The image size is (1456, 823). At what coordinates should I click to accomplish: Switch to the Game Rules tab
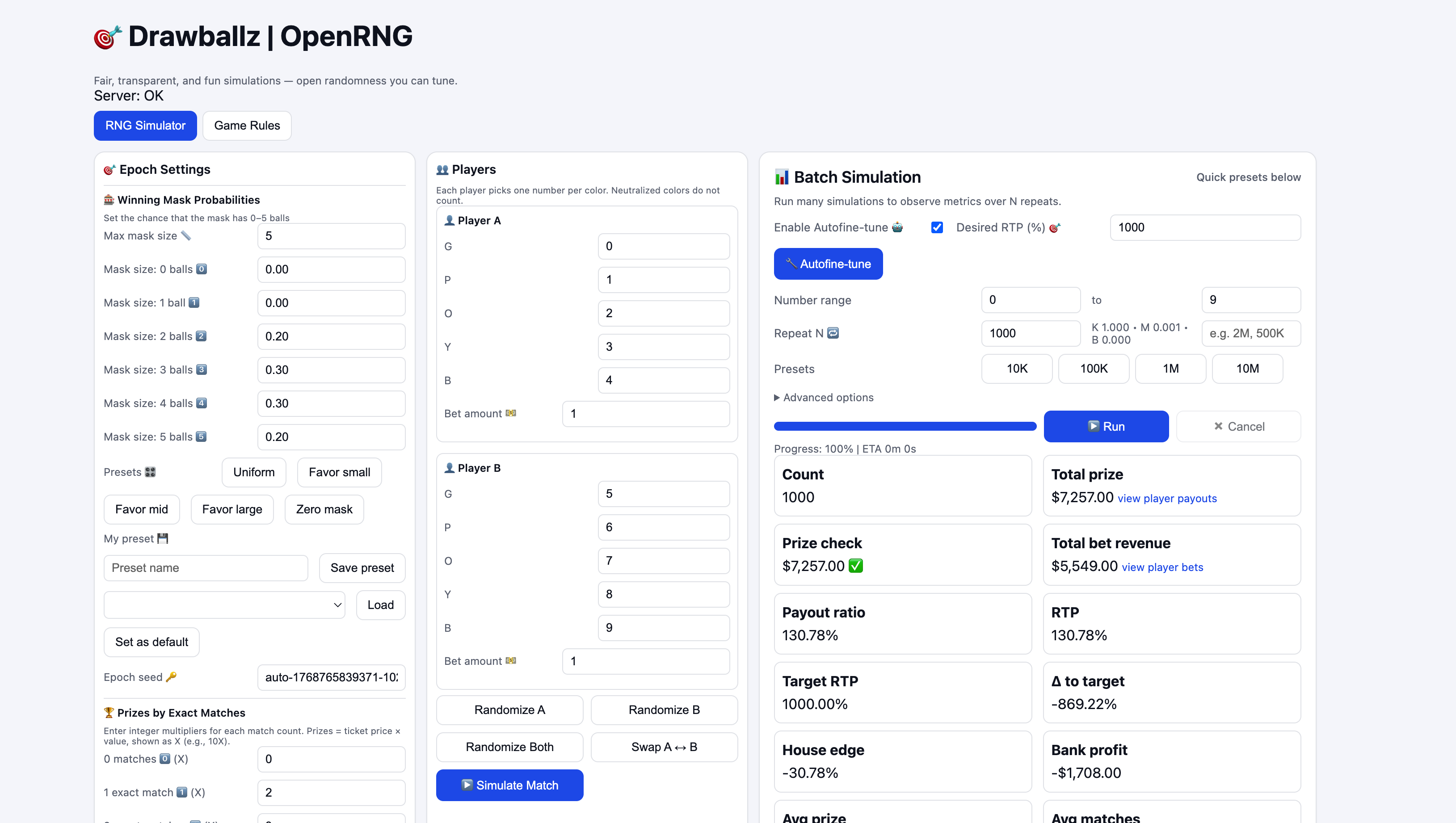247,126
